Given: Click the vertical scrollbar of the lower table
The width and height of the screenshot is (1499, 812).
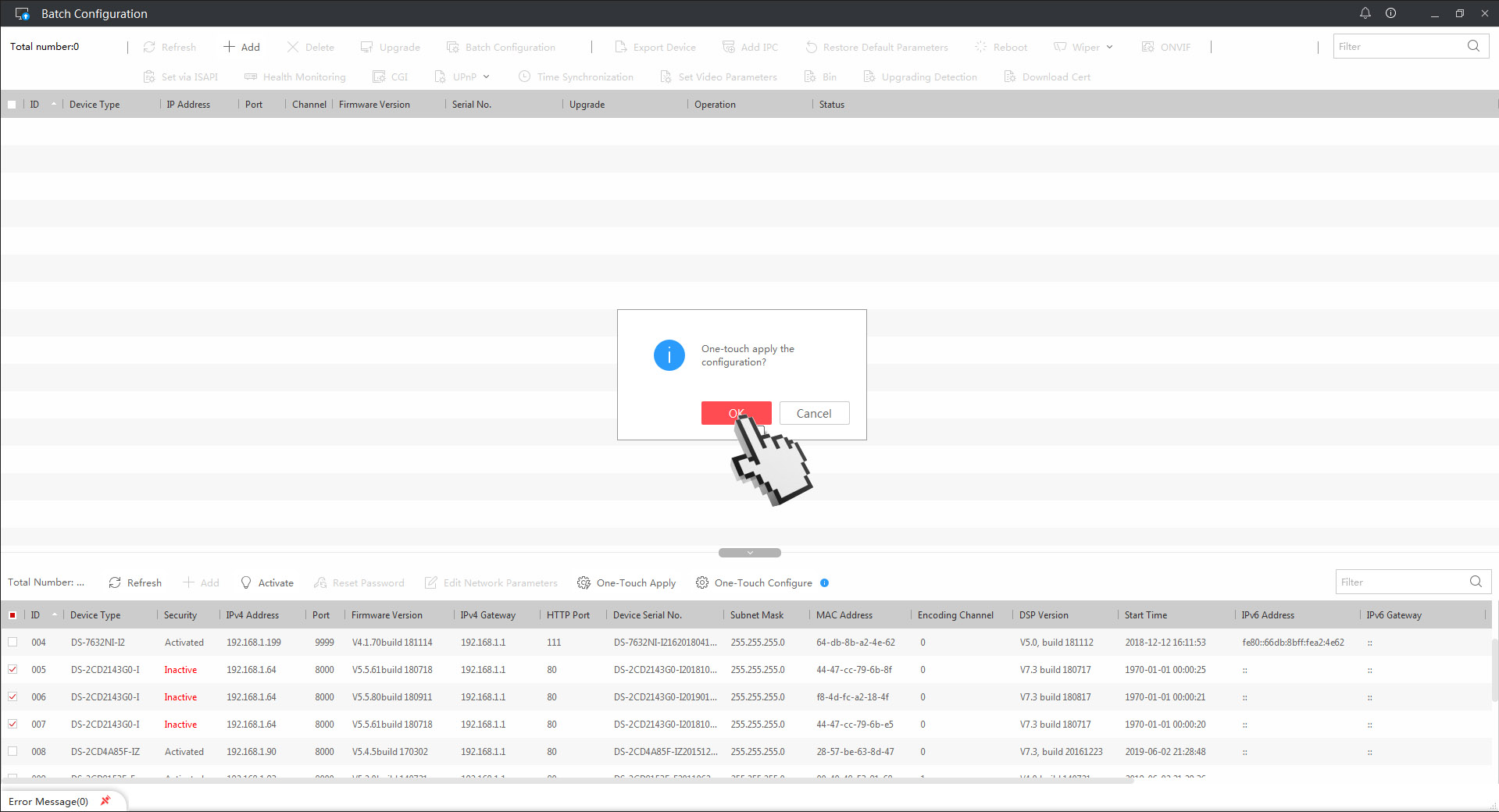Looking at the screenshot, I should click(x=1495, y=671).
